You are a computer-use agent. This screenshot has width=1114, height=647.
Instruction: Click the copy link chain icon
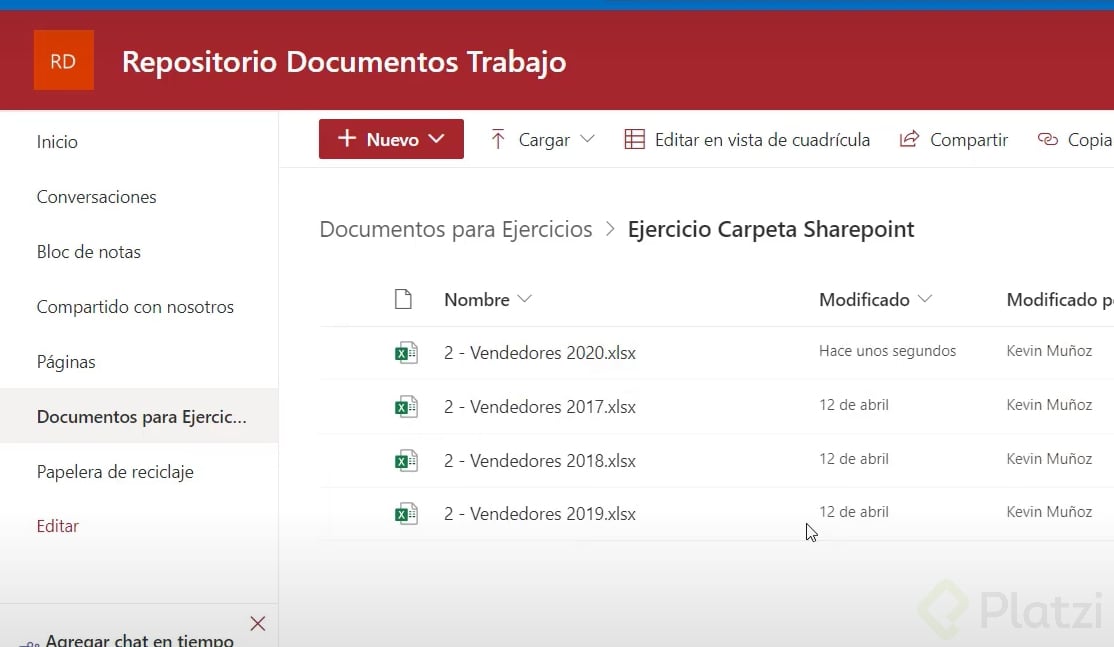coord(1048,139)
